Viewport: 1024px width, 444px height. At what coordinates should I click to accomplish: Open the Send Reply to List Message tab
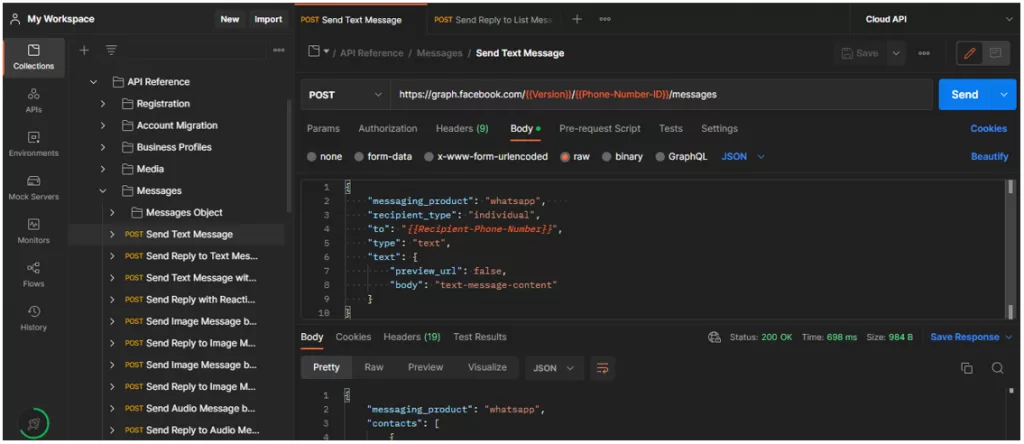494,20
